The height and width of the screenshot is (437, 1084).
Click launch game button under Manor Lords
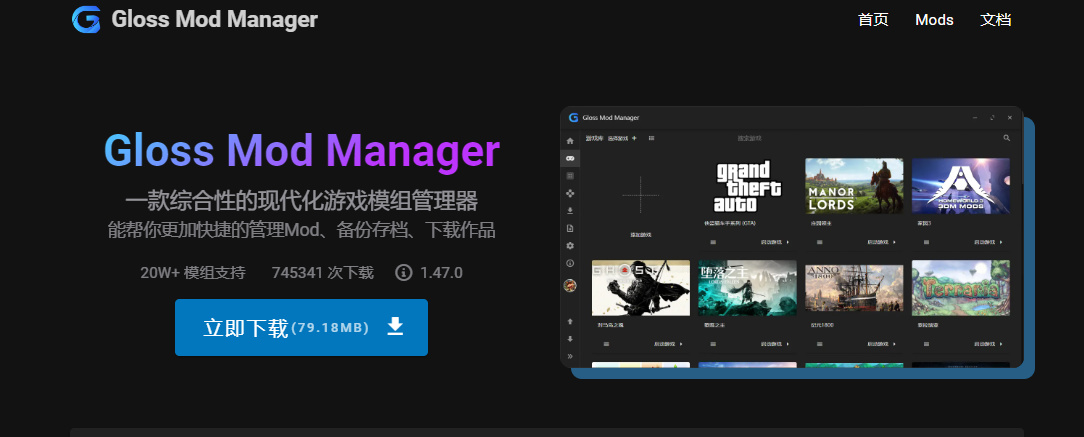881,243
